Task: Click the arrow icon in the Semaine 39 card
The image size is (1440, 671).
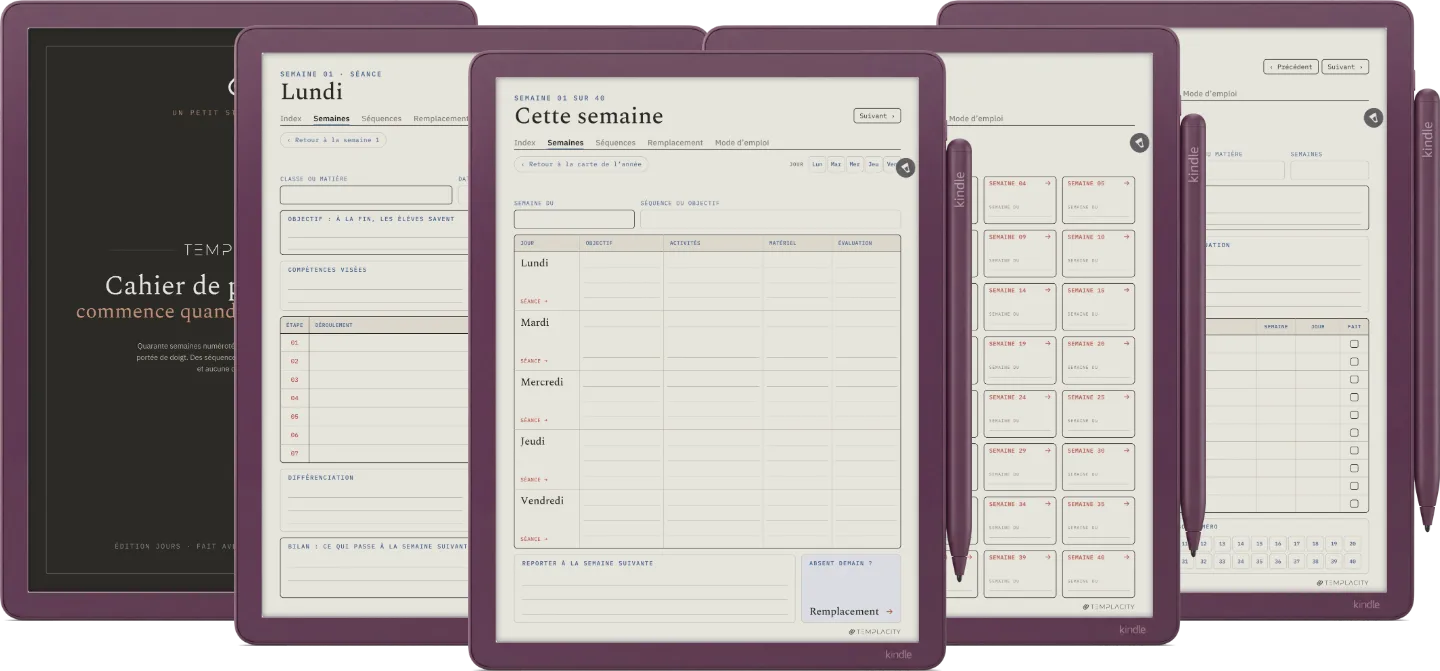Action: click(x=1048, y=557)
